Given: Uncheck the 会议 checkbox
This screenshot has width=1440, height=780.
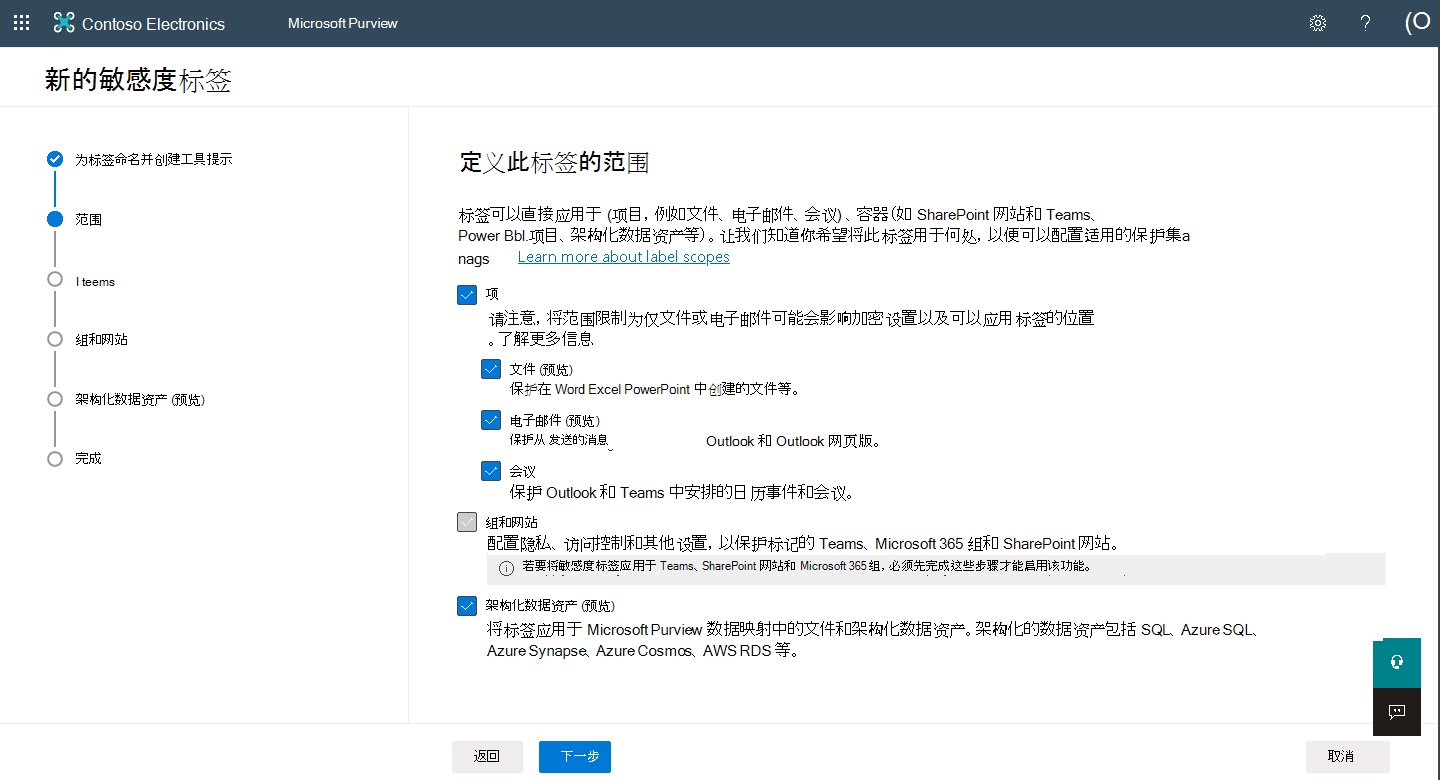Looking at the screenshot, I should coord(491,471).
